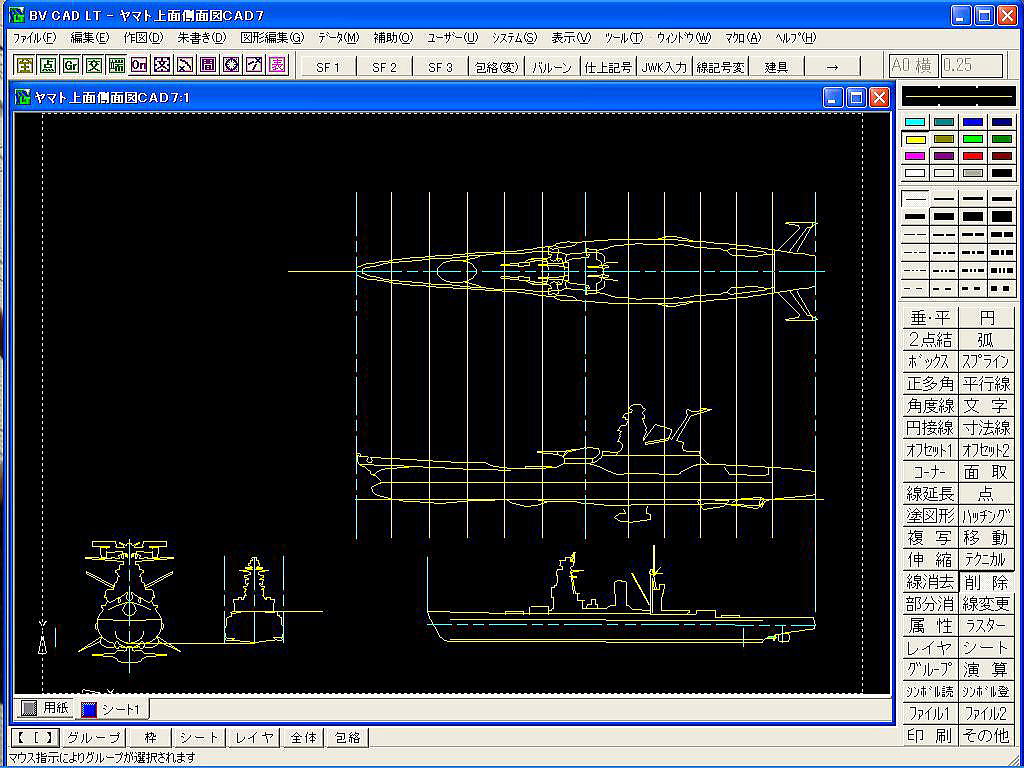This screenshot has width=1024, height=768.
Task: Open the ファイル(F) menu
Action: tap(35, 38)
